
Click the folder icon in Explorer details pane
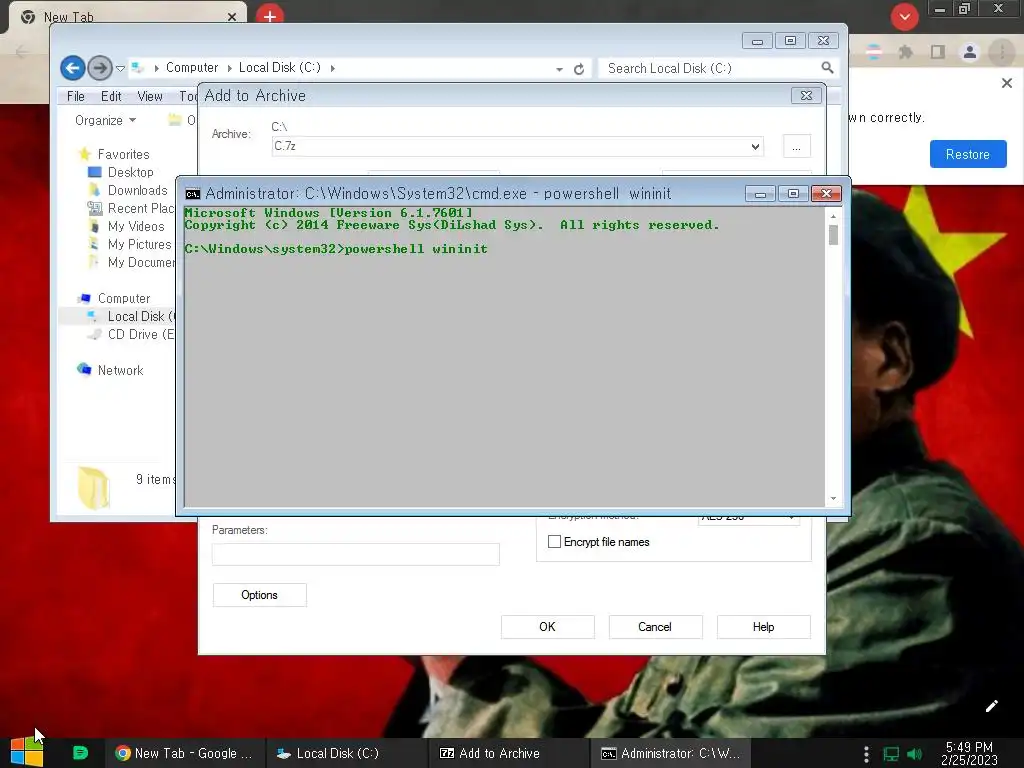[x=94, y=488]
